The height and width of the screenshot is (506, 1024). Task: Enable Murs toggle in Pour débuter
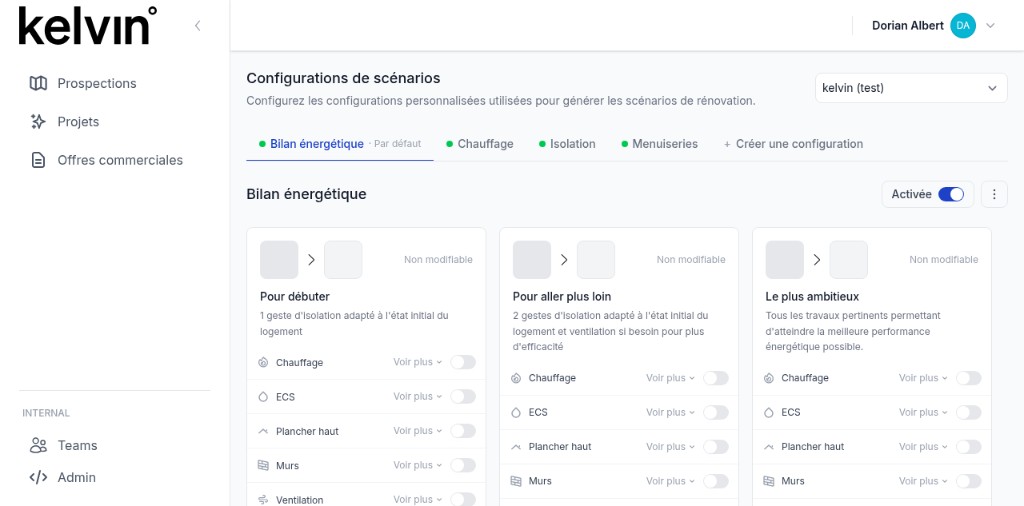point(463,466)
